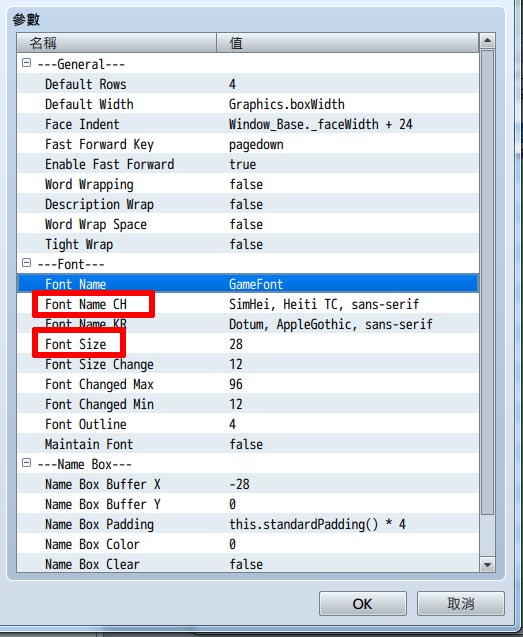The image size is (523, 637).
Task: Click the Window_Base._faceWidth + 24 value
Action: (x=321, y=124)
